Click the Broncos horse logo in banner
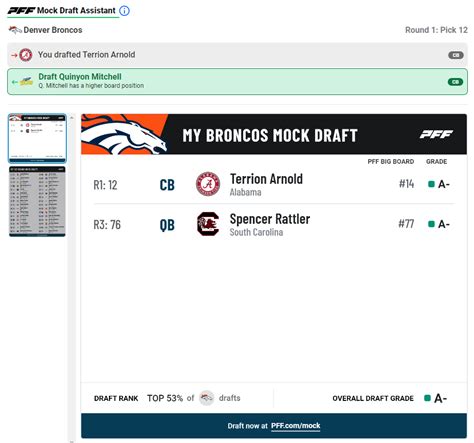Viewport: 474px width, 443px height. (x=124, y=134)
